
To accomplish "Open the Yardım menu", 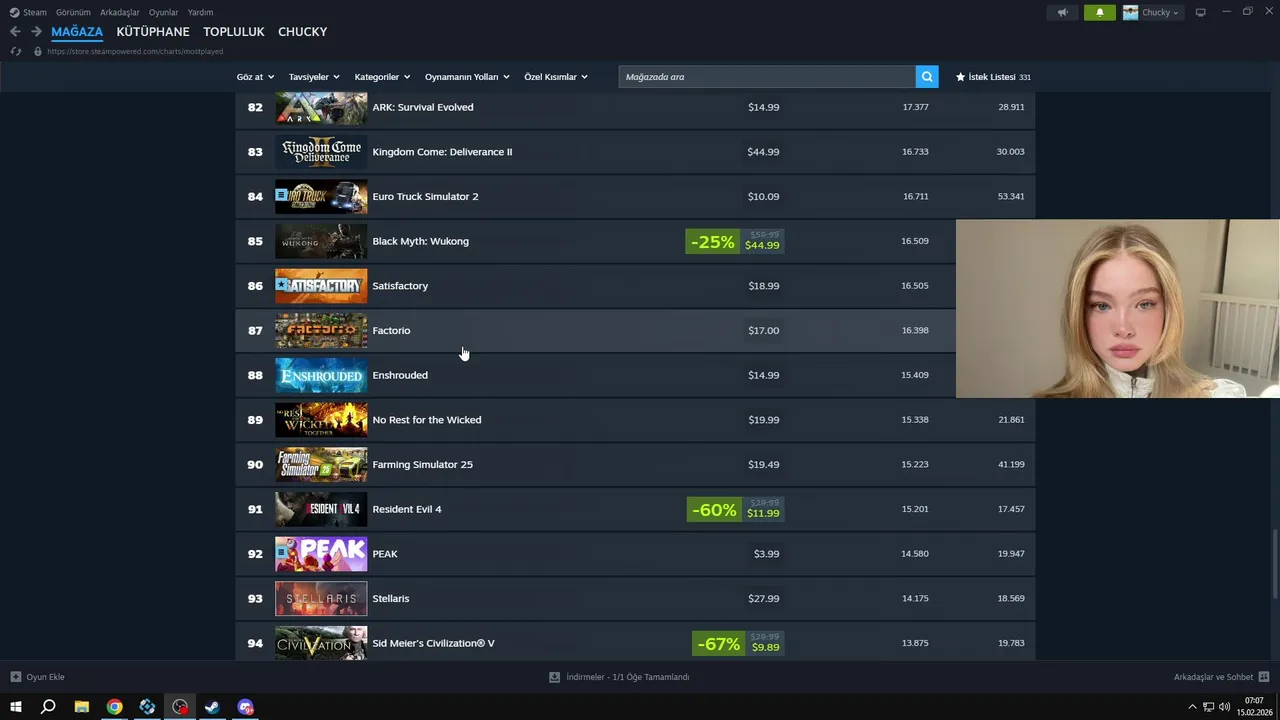I will click(x=200, y=13).
